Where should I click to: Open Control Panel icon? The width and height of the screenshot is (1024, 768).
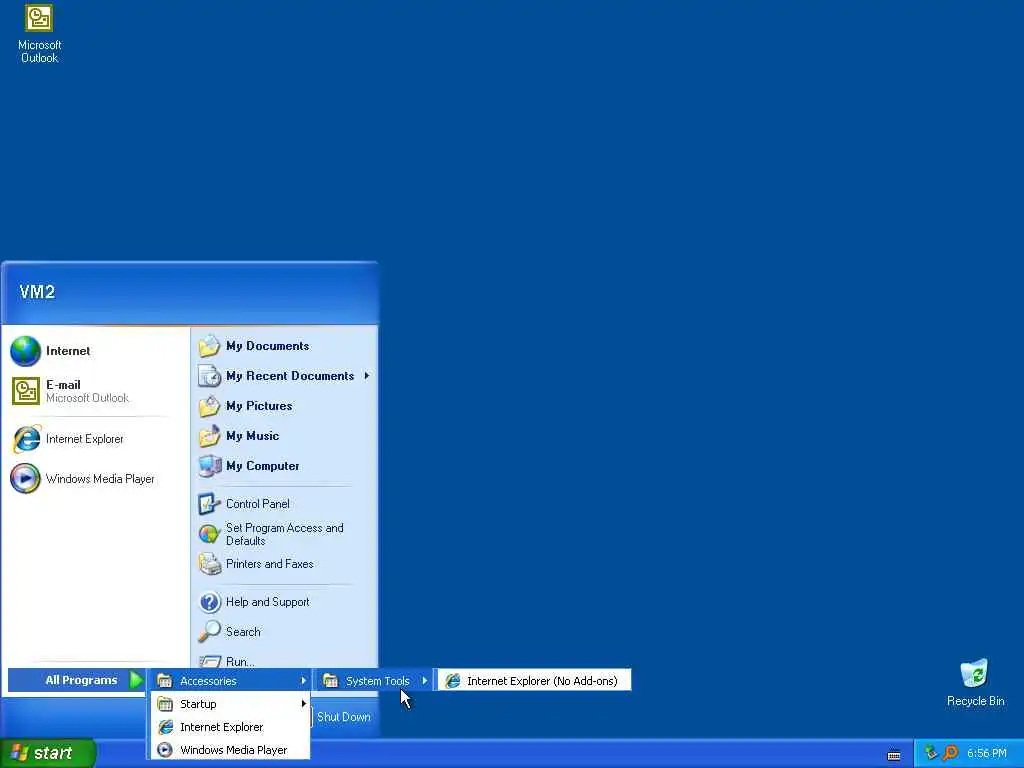point(209,504)
